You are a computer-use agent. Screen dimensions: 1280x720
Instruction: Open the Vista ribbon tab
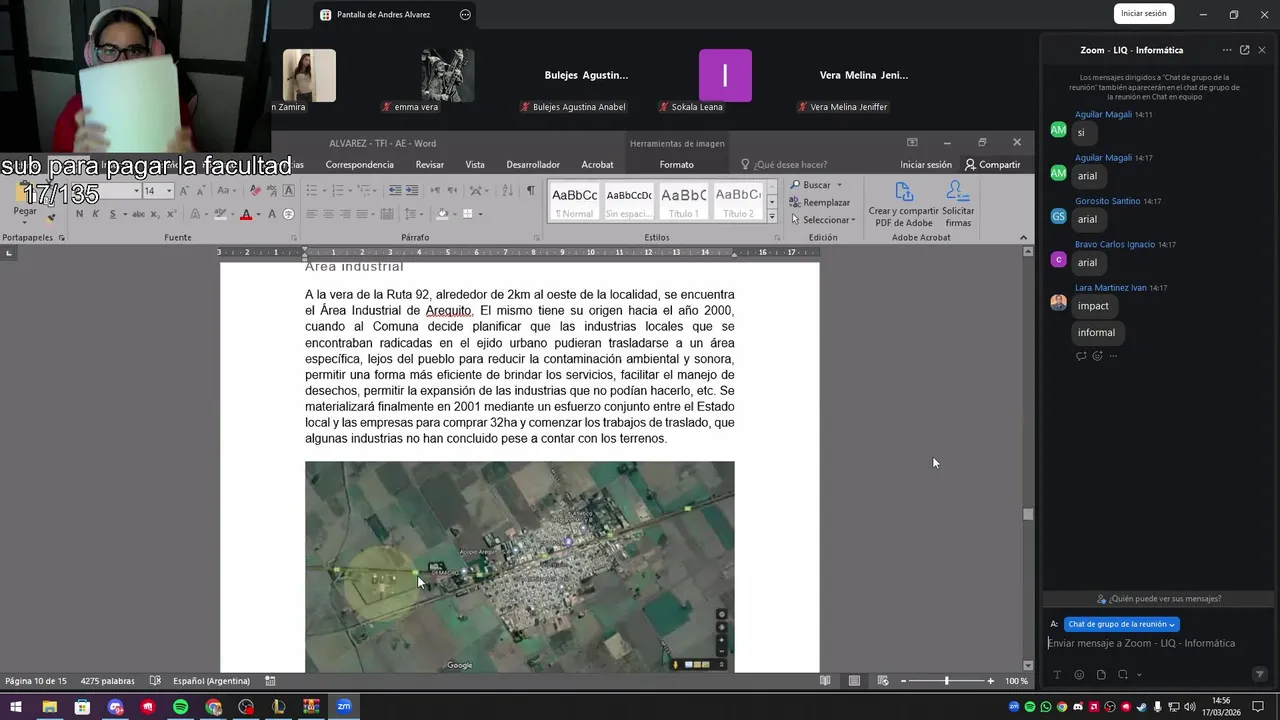pos(475,165)
